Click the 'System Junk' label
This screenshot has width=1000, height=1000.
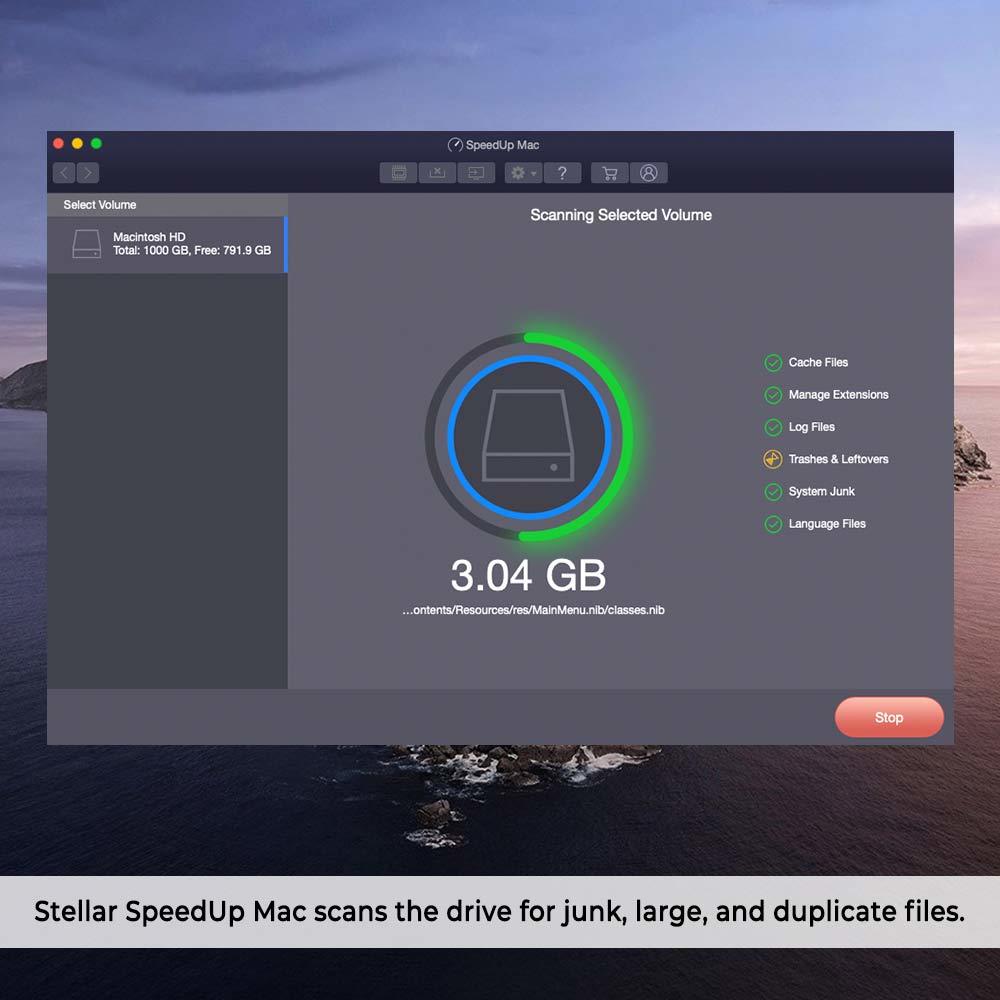[x=821, y=491]
